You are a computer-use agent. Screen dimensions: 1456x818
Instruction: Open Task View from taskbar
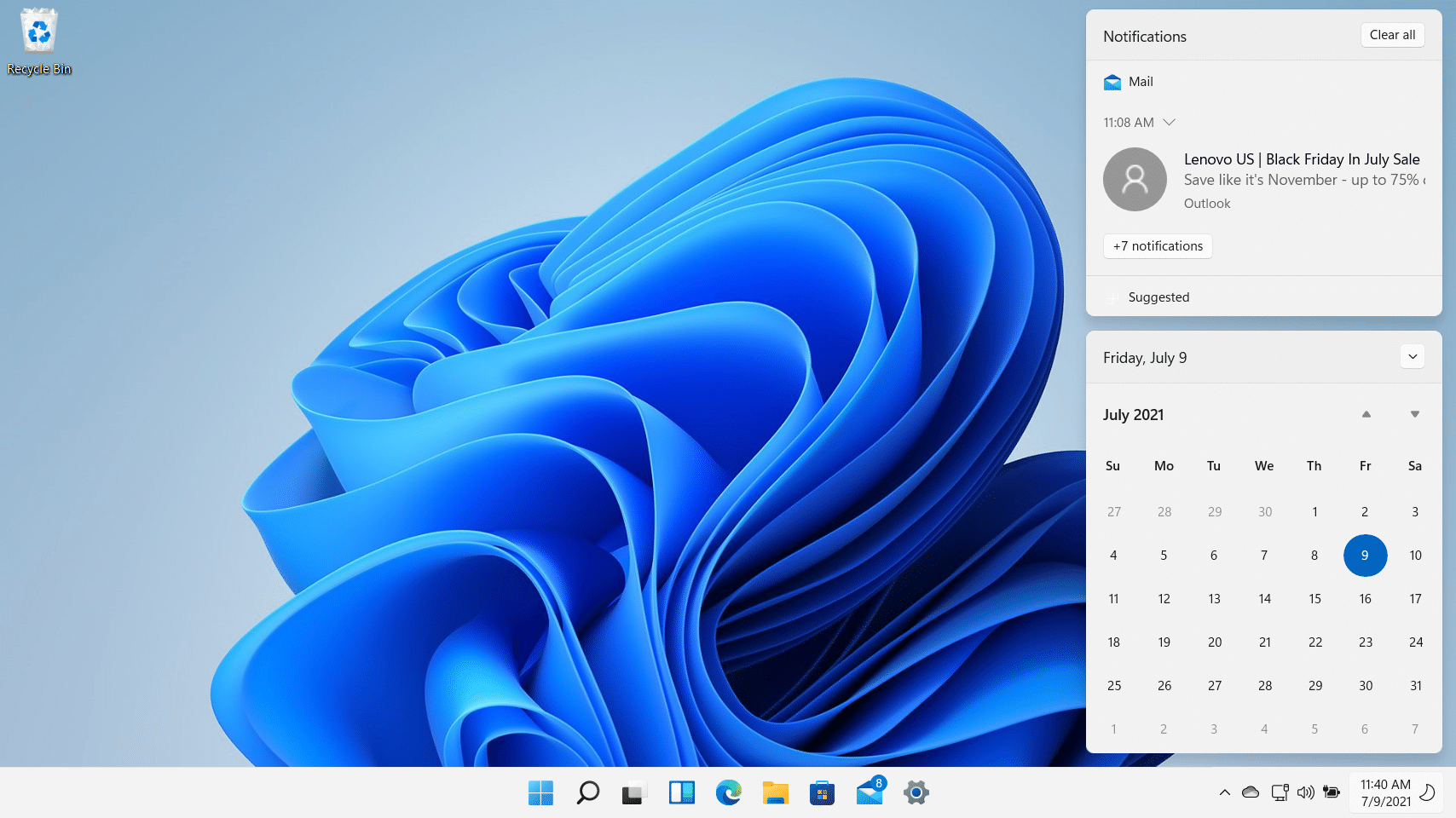(634, 792)
